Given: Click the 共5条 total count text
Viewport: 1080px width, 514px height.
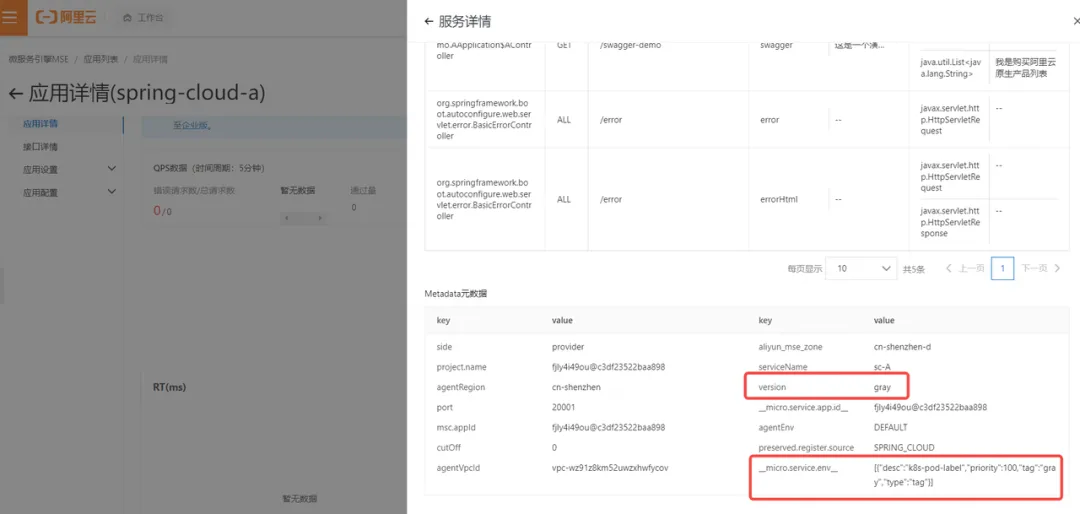Looking at the screenshot, I should 913,268.
